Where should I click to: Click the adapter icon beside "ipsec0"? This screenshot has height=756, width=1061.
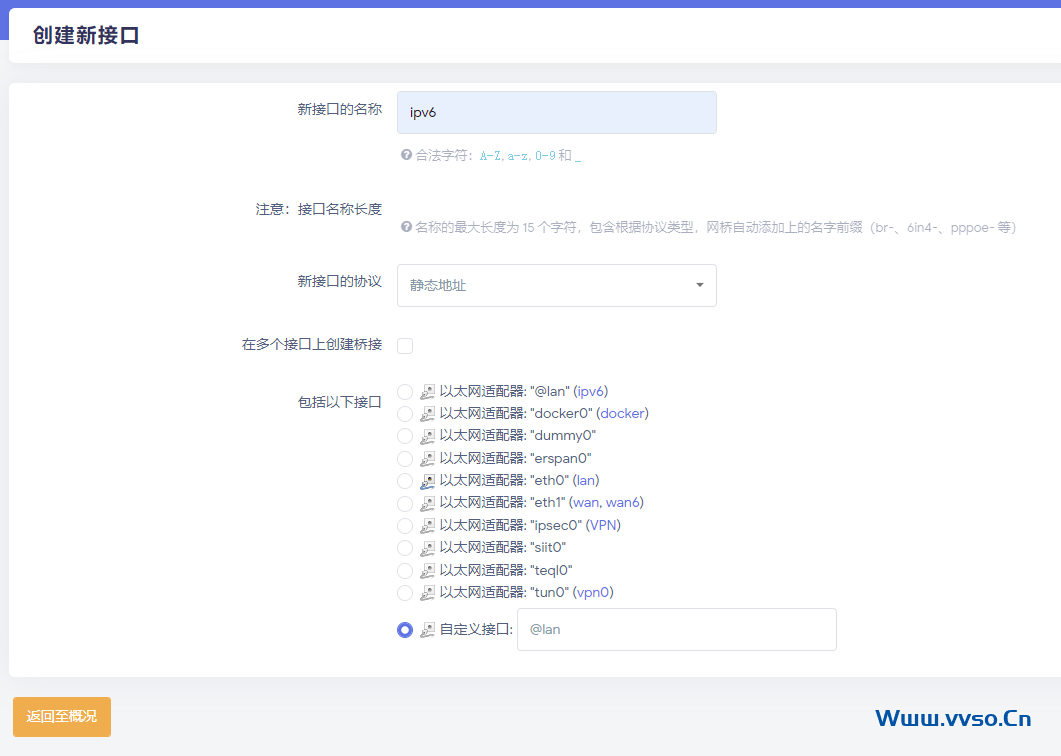(428, 526)
